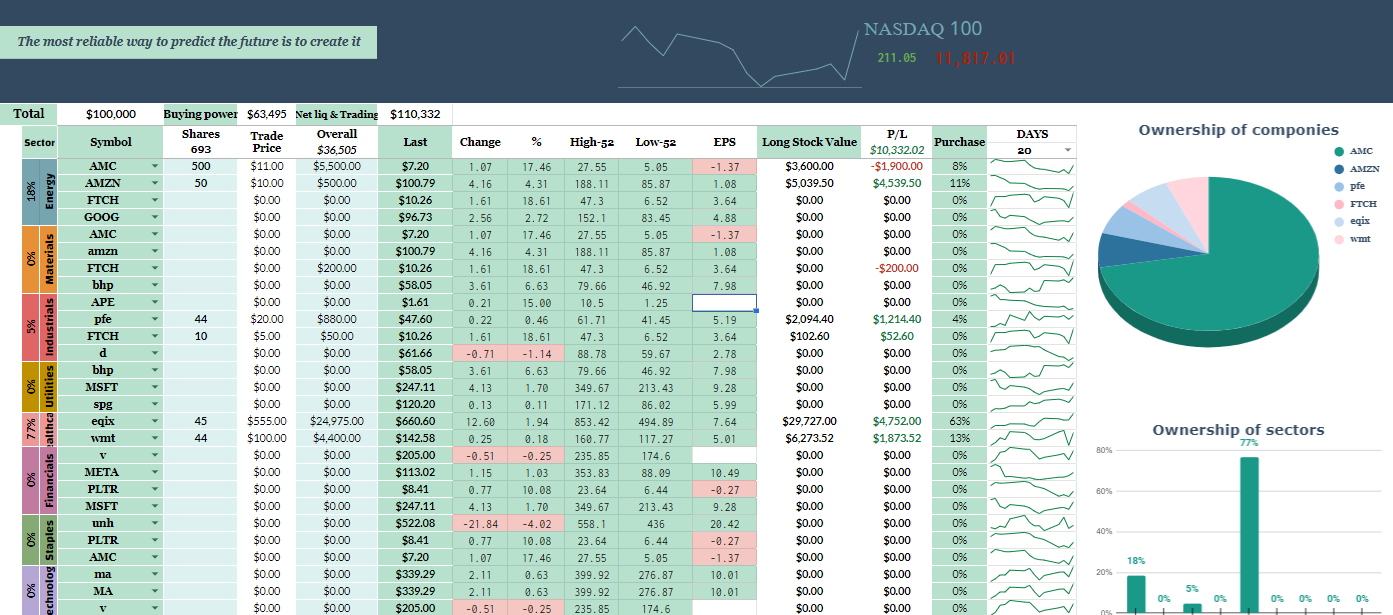The image size is (1393, 615).
Task: Select the Buying power $63,495 cell
Action: 266,114
